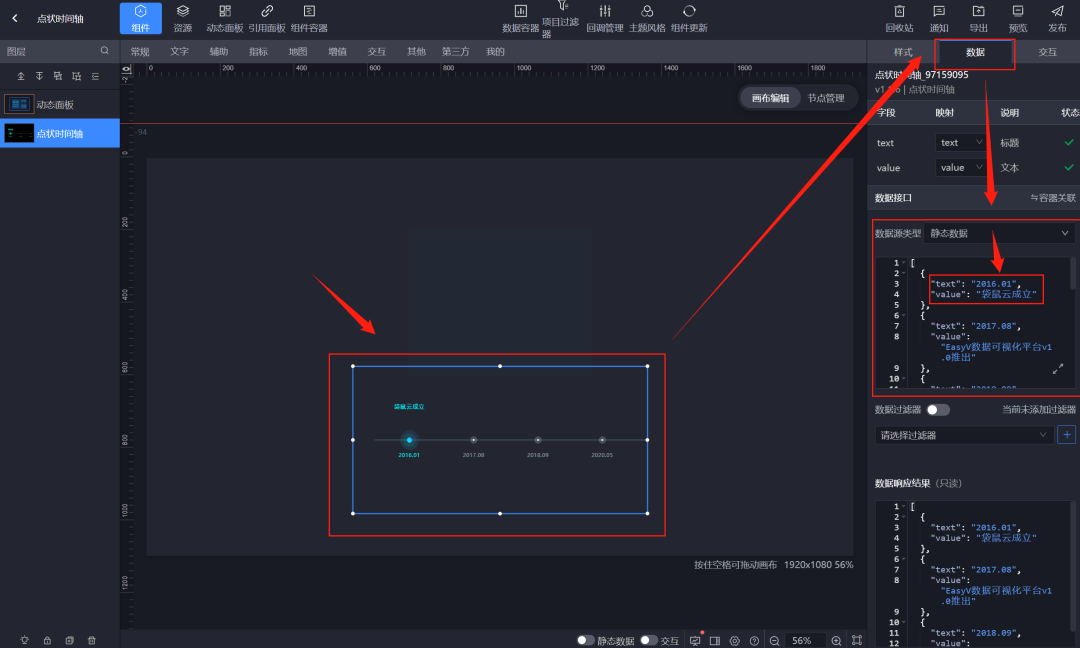Open the 请选择过滤器 dropdown

(x=964, y=435)
